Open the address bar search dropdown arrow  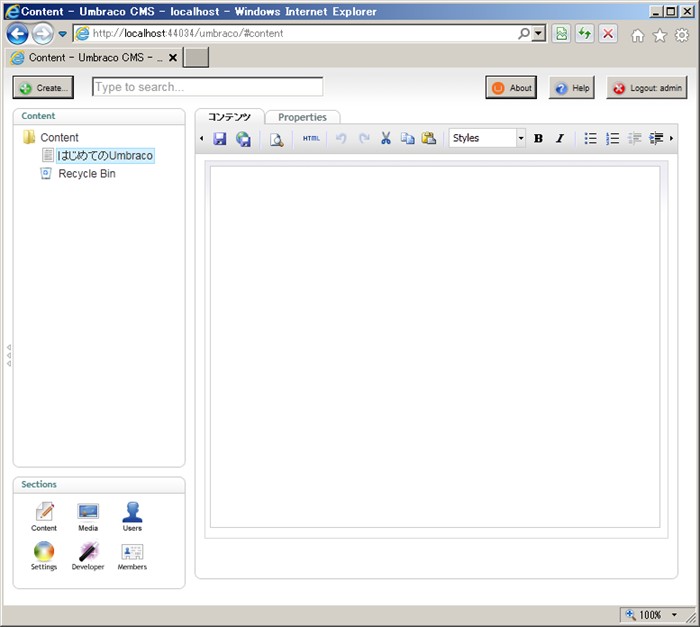(540, 33)
